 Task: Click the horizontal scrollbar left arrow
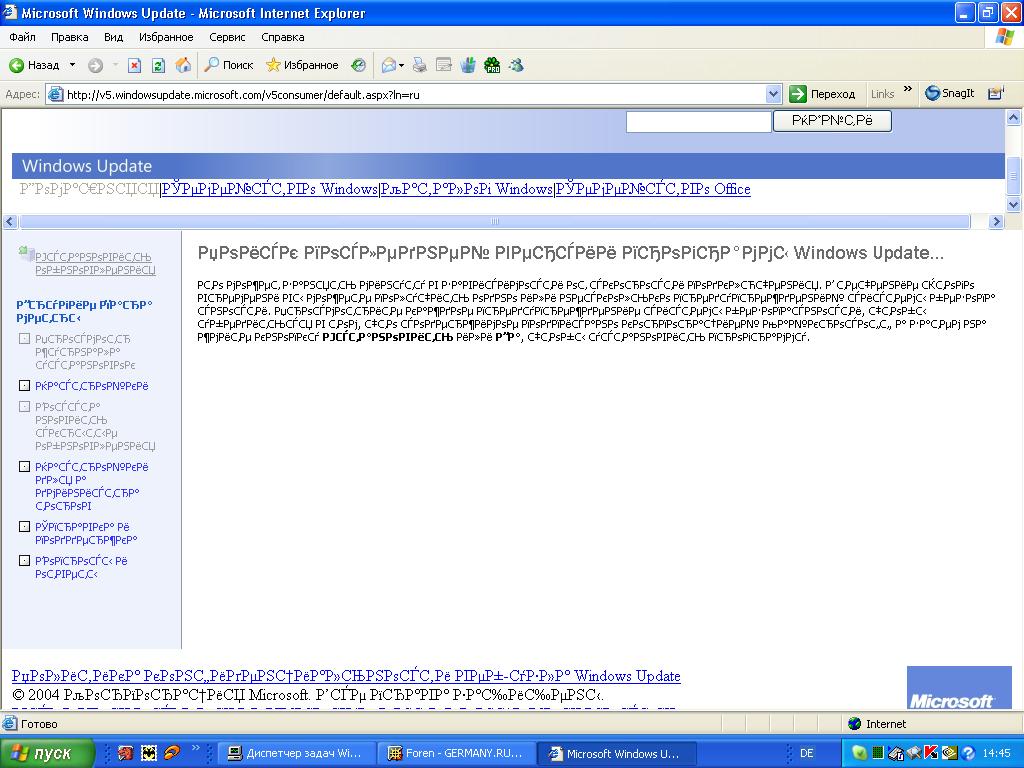[10, 221]
